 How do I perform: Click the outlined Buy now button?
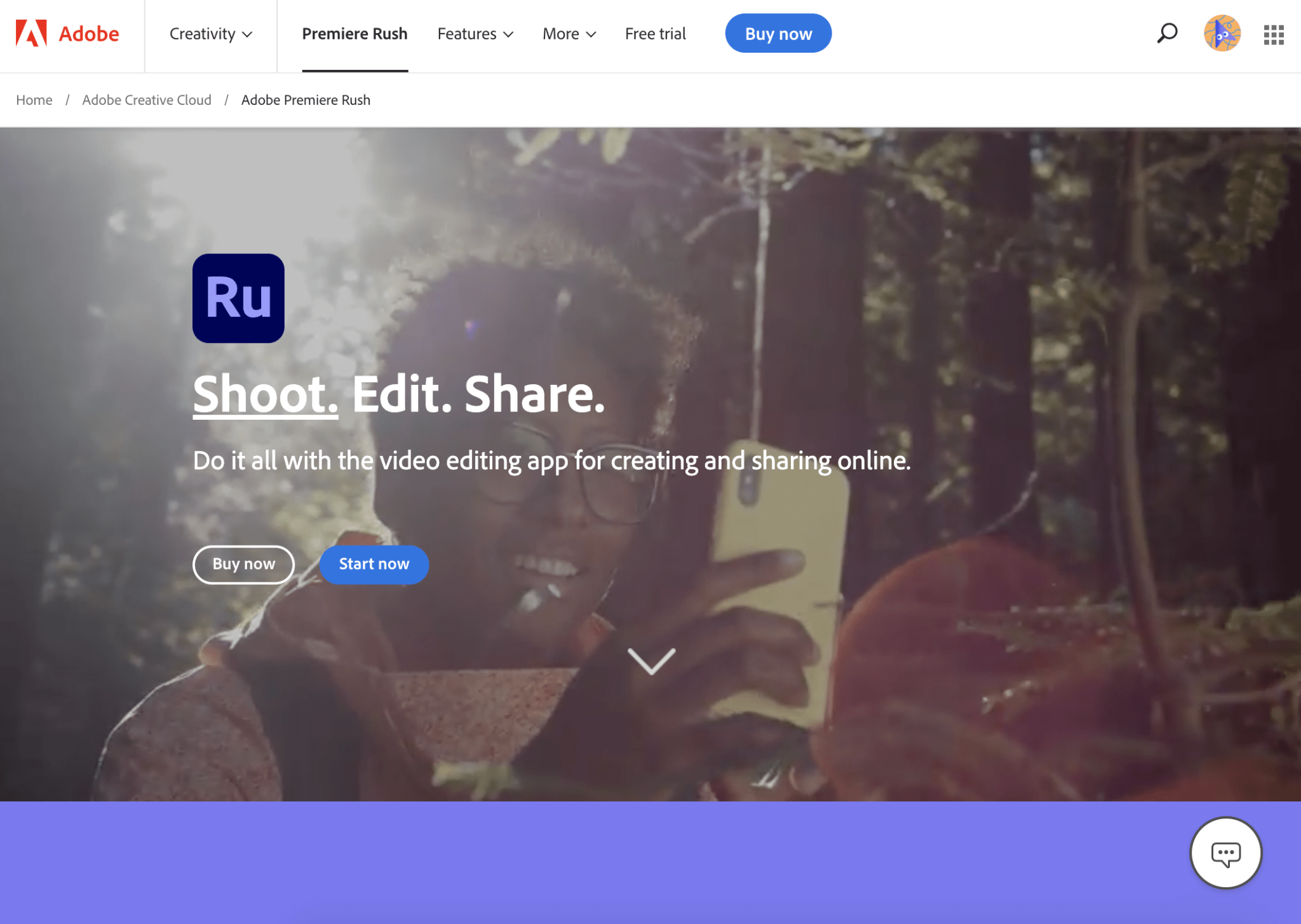point(243,564)
